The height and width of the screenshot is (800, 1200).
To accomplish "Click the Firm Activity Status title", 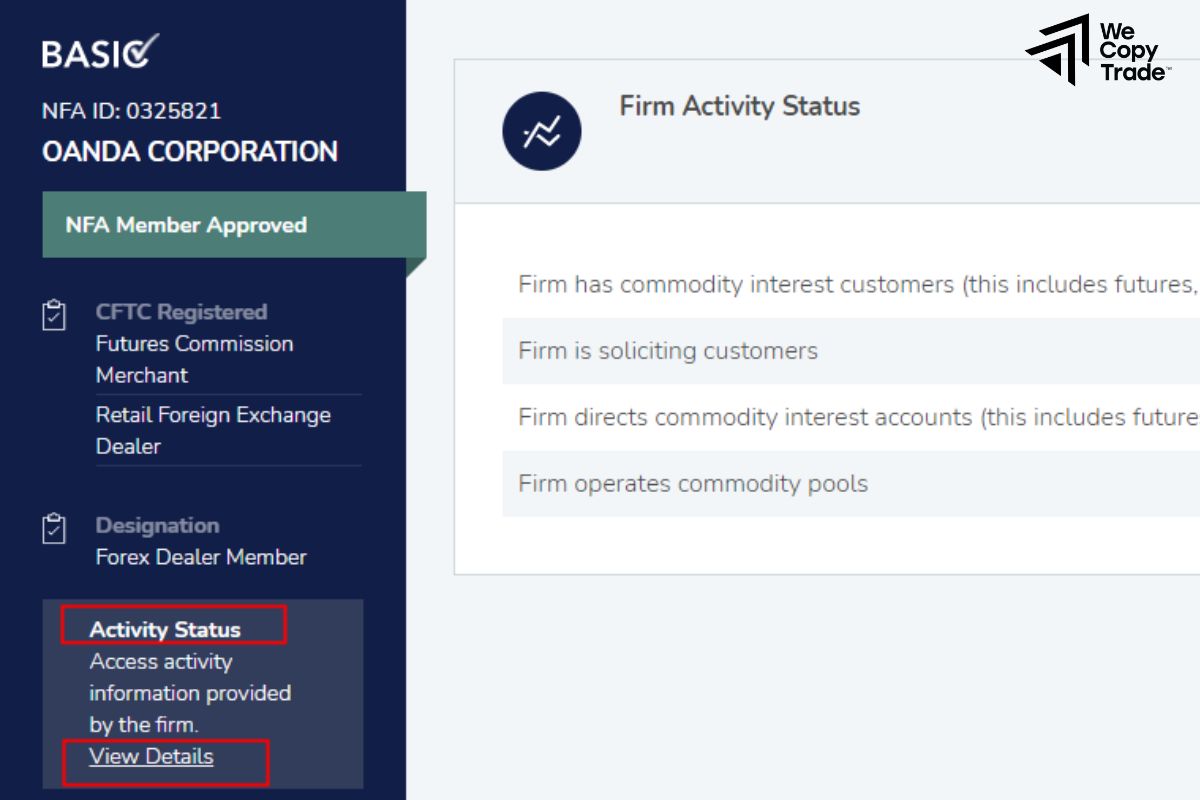I will pyautogui.click(x=739, y=106).
